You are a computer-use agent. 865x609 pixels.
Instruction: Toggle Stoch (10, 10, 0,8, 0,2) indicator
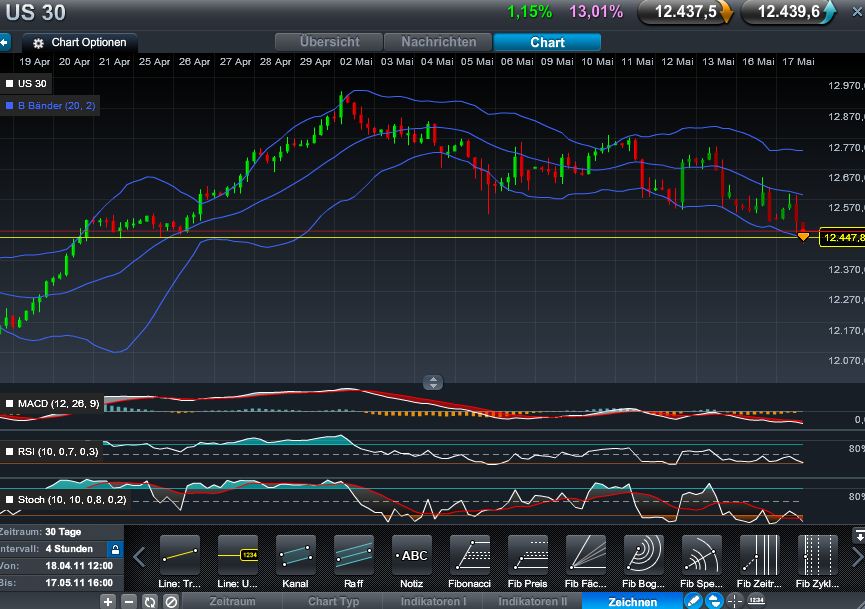point(9,500)
